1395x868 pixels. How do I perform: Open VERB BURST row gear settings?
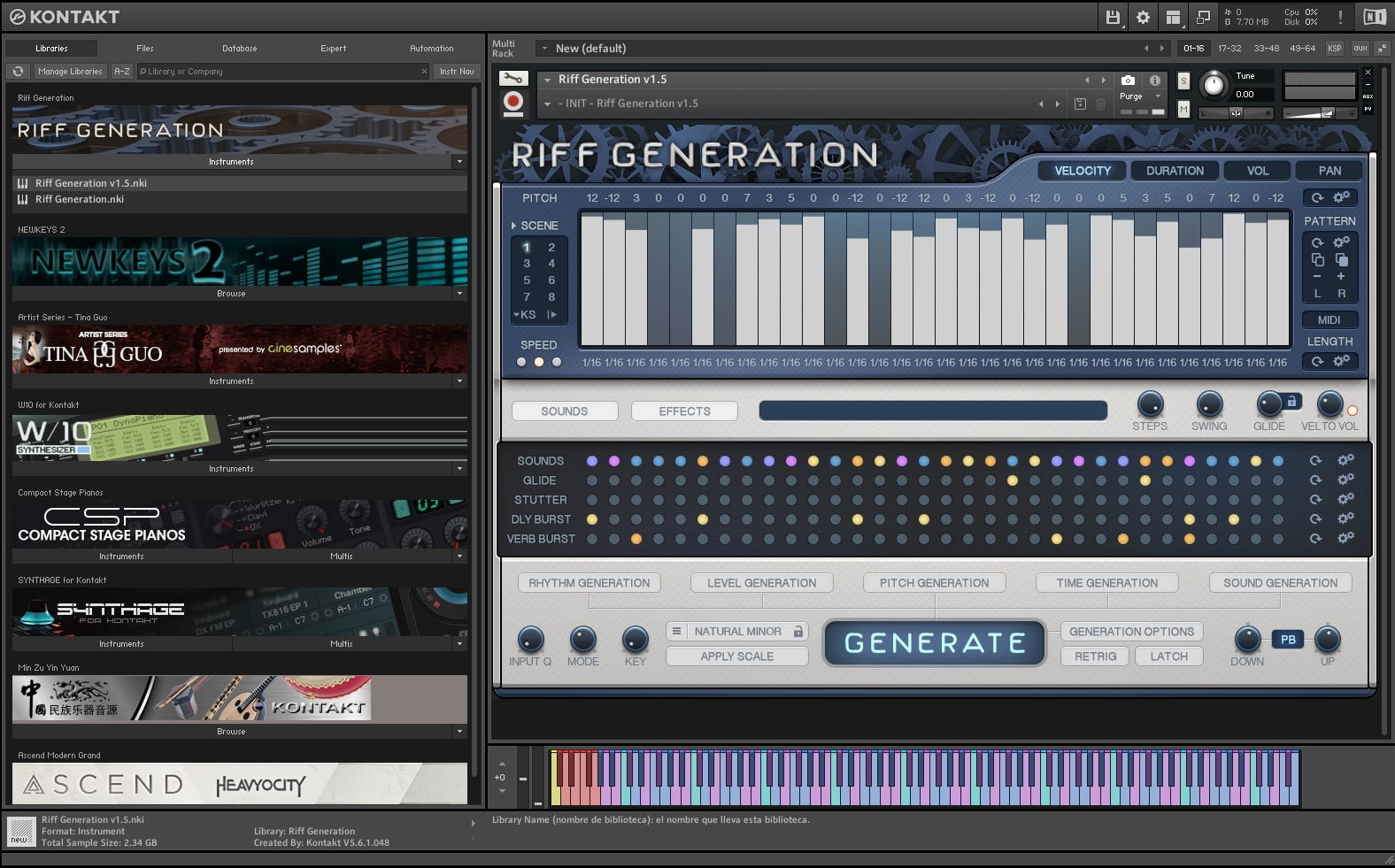[1345, 538]
